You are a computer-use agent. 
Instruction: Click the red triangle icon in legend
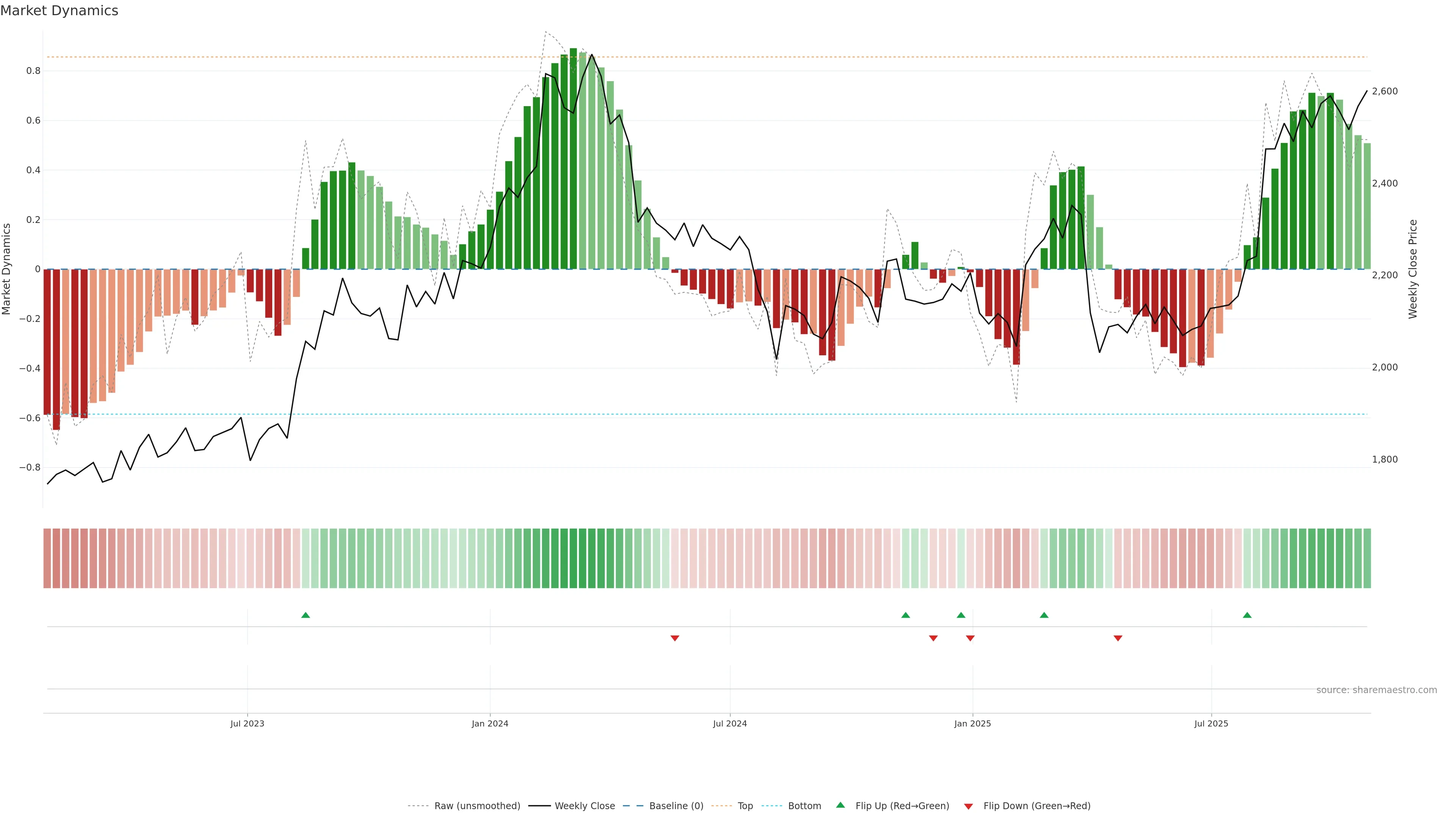(968, 806)
